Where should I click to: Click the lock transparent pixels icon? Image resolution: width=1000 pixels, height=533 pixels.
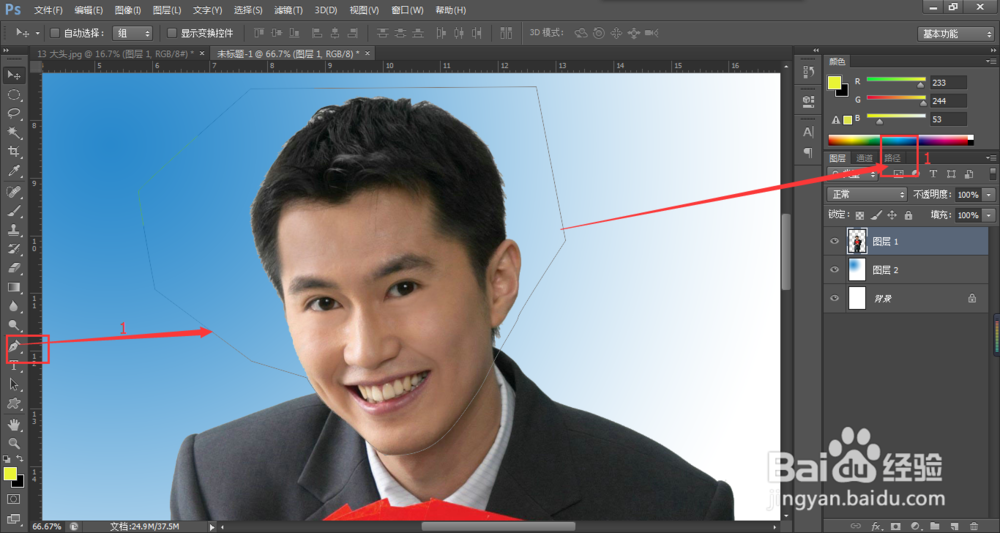pyautogui.click(x=860, y=215)
